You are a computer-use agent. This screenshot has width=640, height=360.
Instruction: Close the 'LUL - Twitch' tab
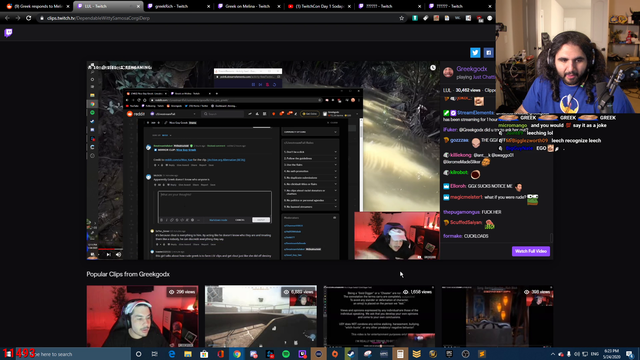click(x=138, y=6)
